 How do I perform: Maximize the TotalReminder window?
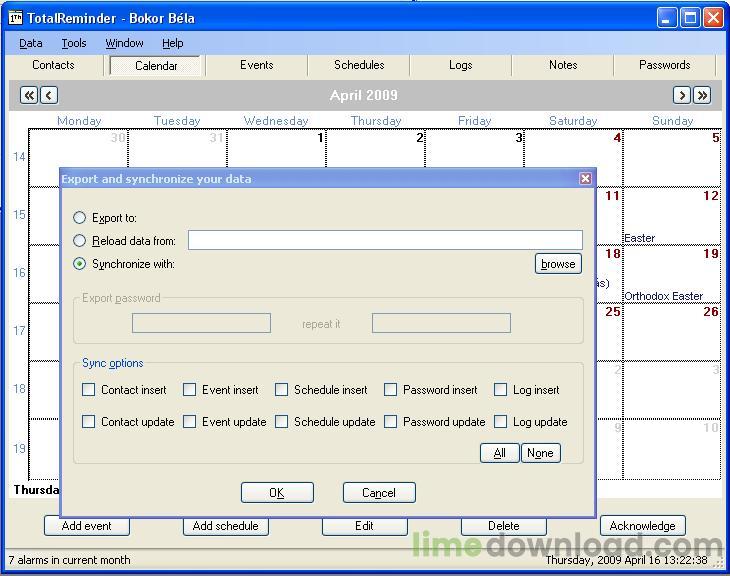click(689, 18)
